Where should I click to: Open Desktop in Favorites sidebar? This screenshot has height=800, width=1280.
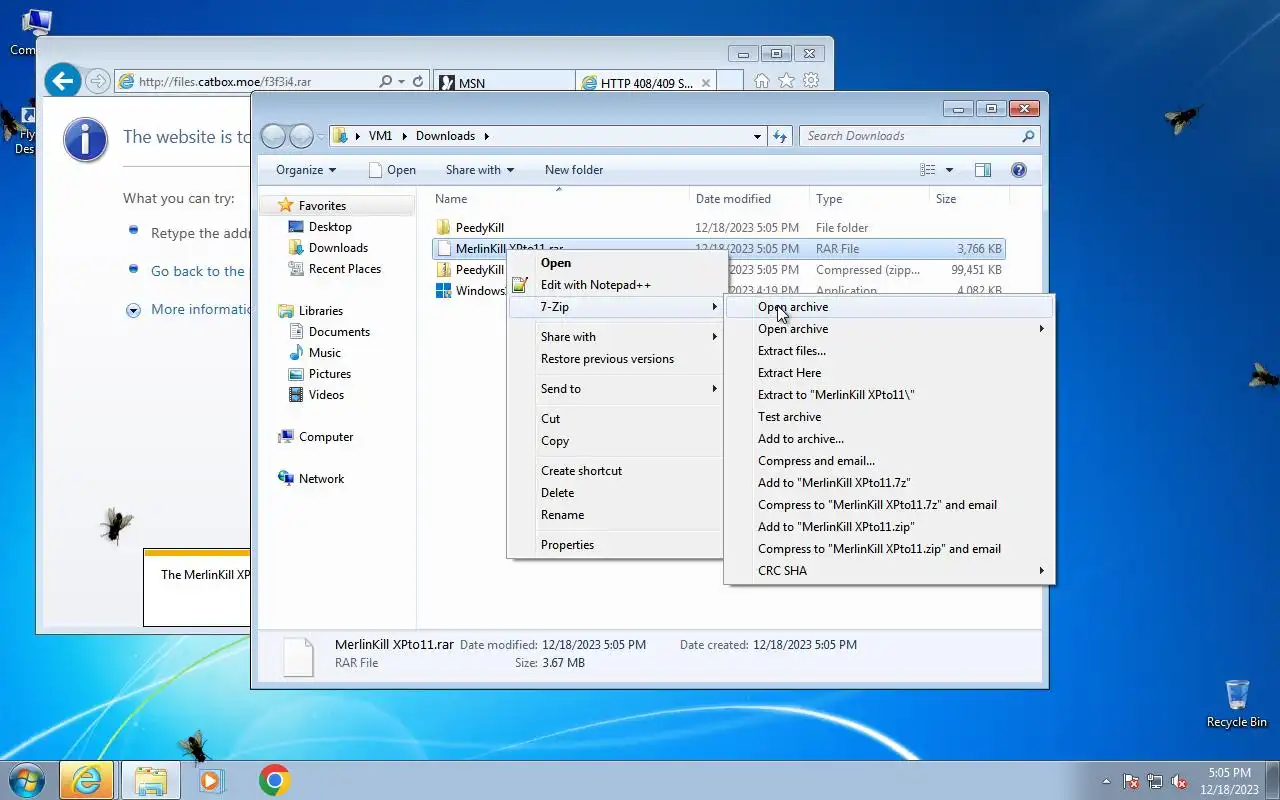click(x=330, y=227)
